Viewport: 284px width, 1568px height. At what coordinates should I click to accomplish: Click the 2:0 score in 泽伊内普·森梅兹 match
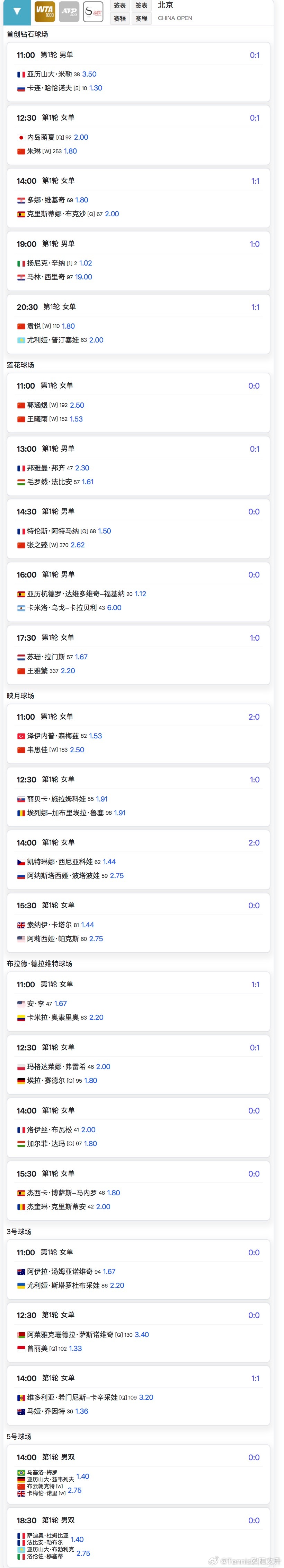click(254, 717)
